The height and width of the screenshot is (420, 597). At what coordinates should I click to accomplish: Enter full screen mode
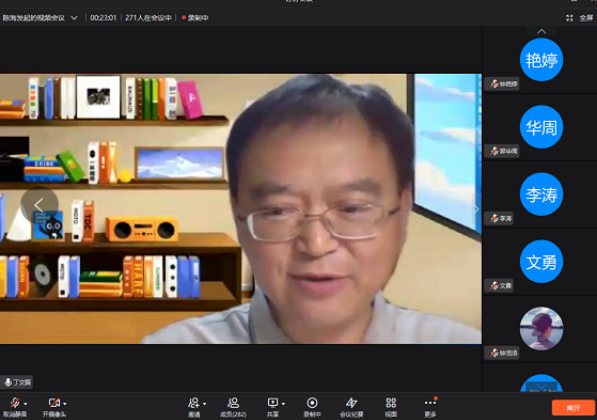coord(579,18)
